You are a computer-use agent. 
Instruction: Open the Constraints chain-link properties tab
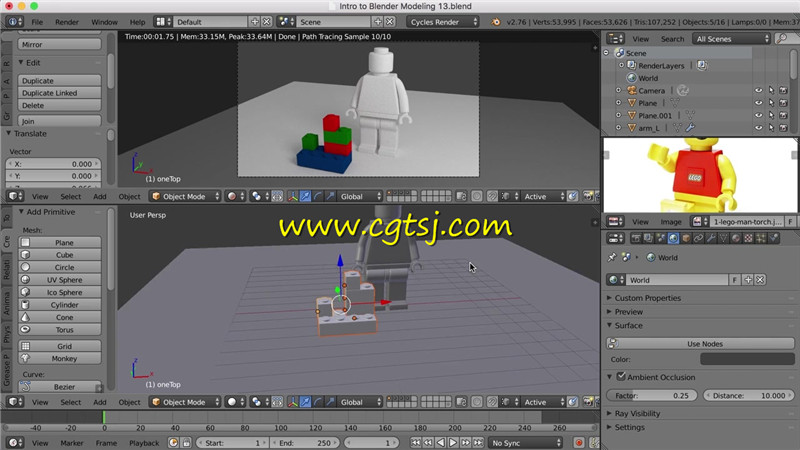(698, 238)
